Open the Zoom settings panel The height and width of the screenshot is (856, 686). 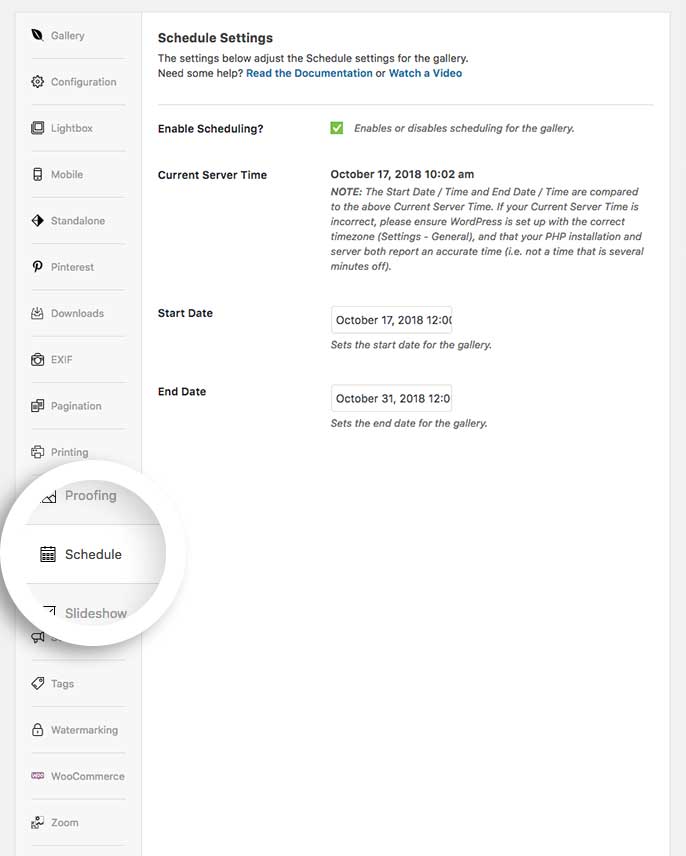[62, 822]
